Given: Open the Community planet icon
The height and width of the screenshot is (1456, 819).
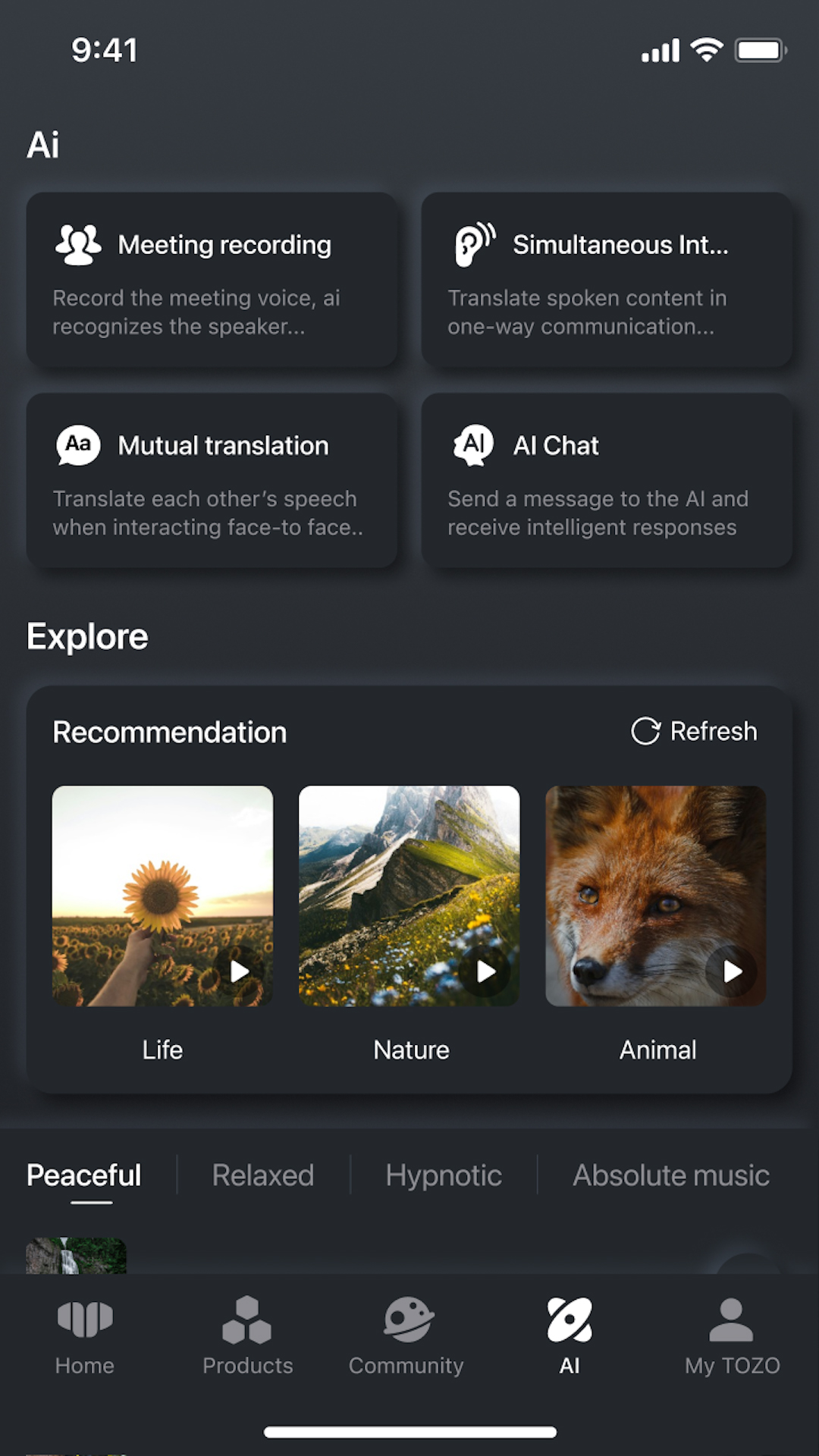Looking at the screenshot, I should 407,1320.
